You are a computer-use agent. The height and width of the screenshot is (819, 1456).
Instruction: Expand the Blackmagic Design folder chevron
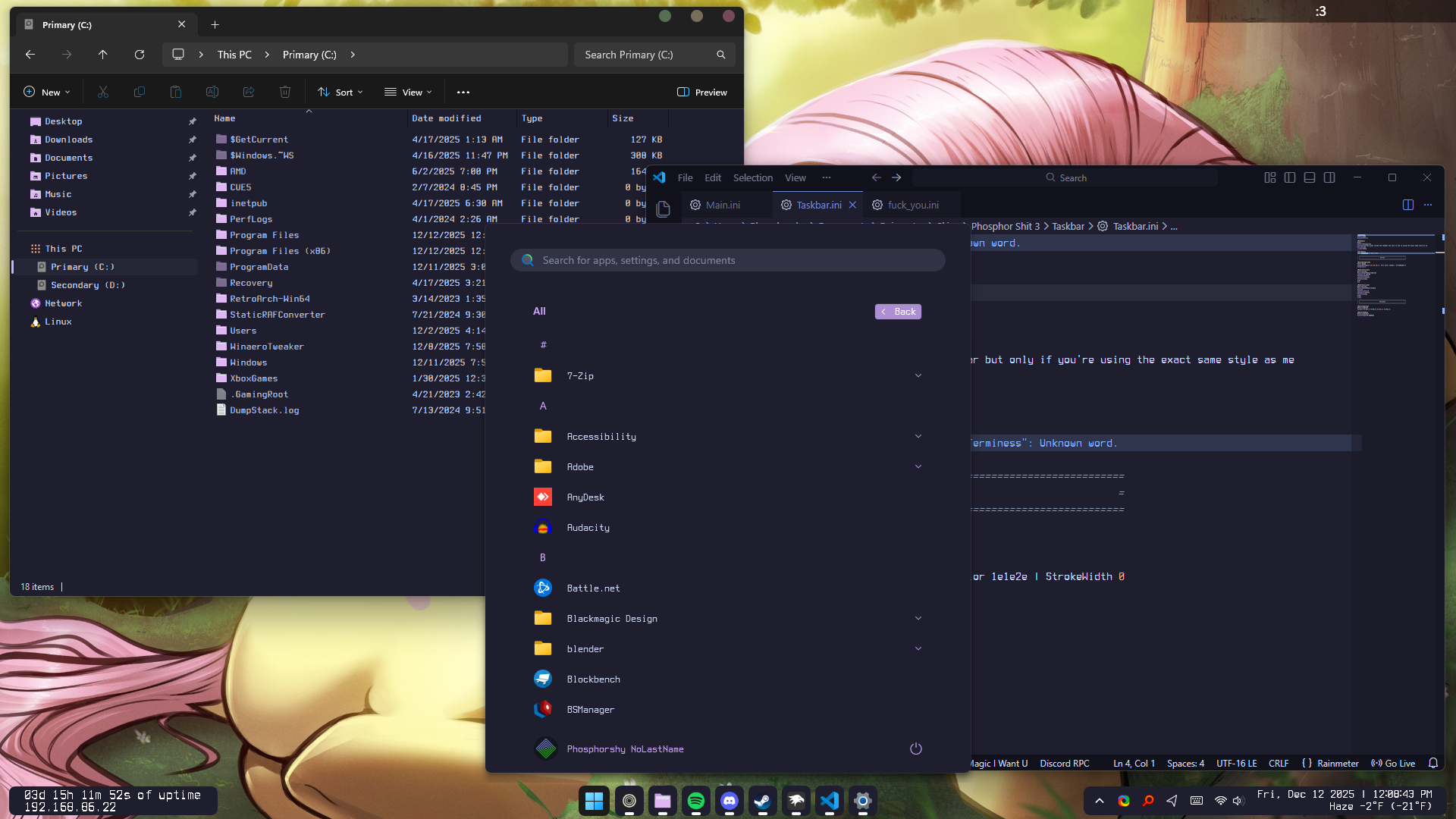pos(918,619)
